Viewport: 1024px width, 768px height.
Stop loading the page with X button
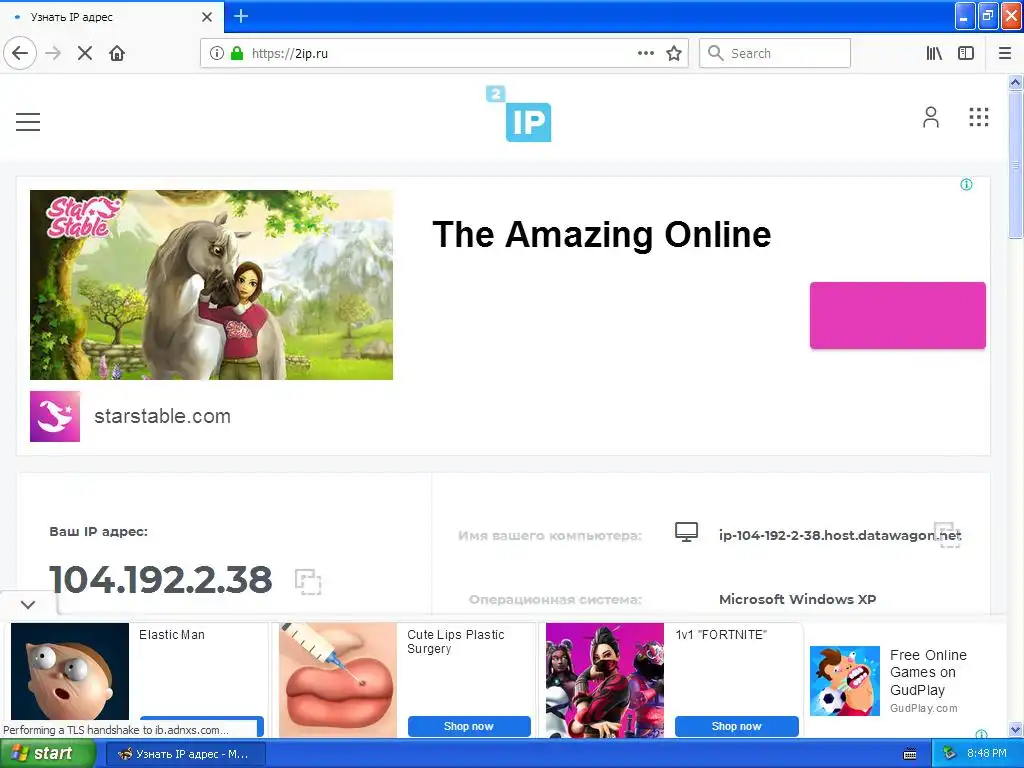pyautogui.click(x=85, y=53)
